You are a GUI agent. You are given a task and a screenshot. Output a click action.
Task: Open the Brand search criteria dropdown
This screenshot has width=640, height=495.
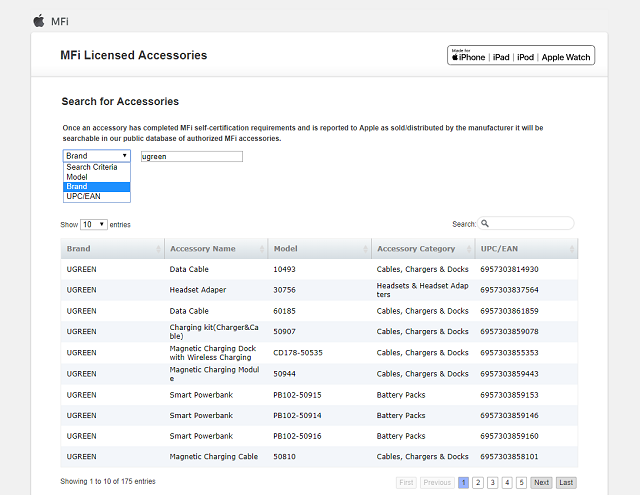pyautogui.click(x=96, y=156)
